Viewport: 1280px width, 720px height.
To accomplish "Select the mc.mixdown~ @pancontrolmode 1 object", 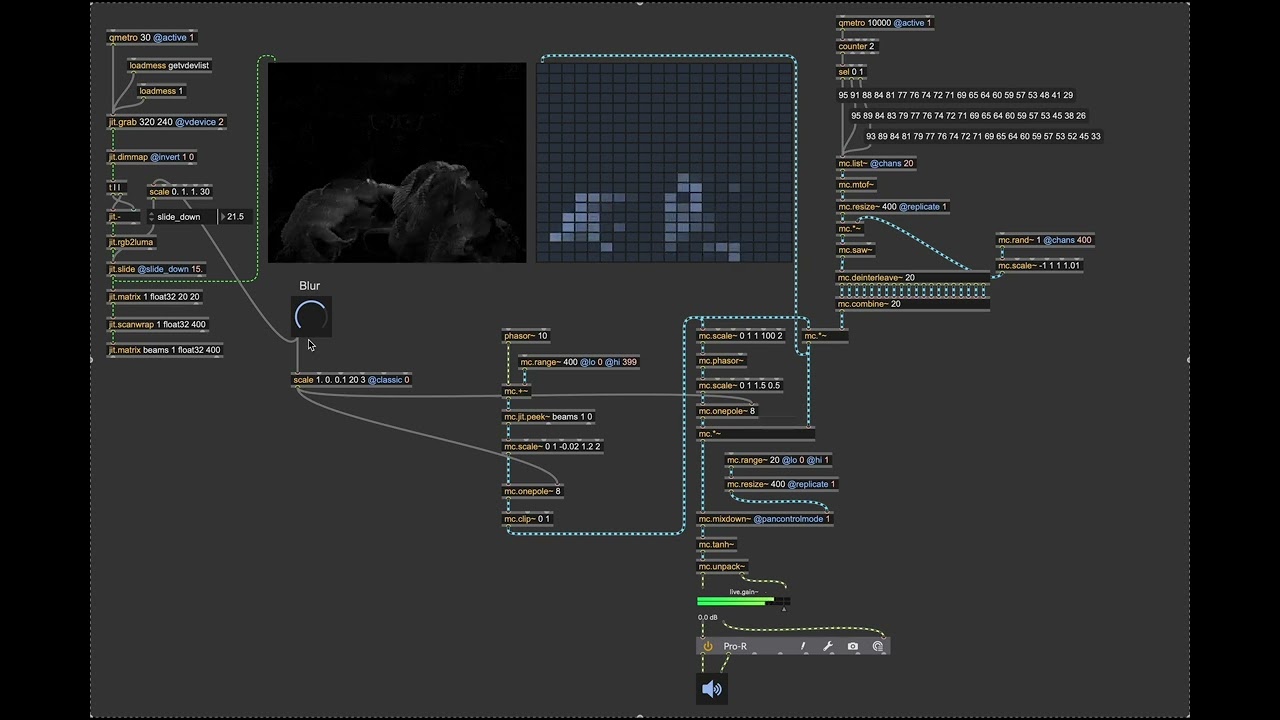I will coord(764,519).
